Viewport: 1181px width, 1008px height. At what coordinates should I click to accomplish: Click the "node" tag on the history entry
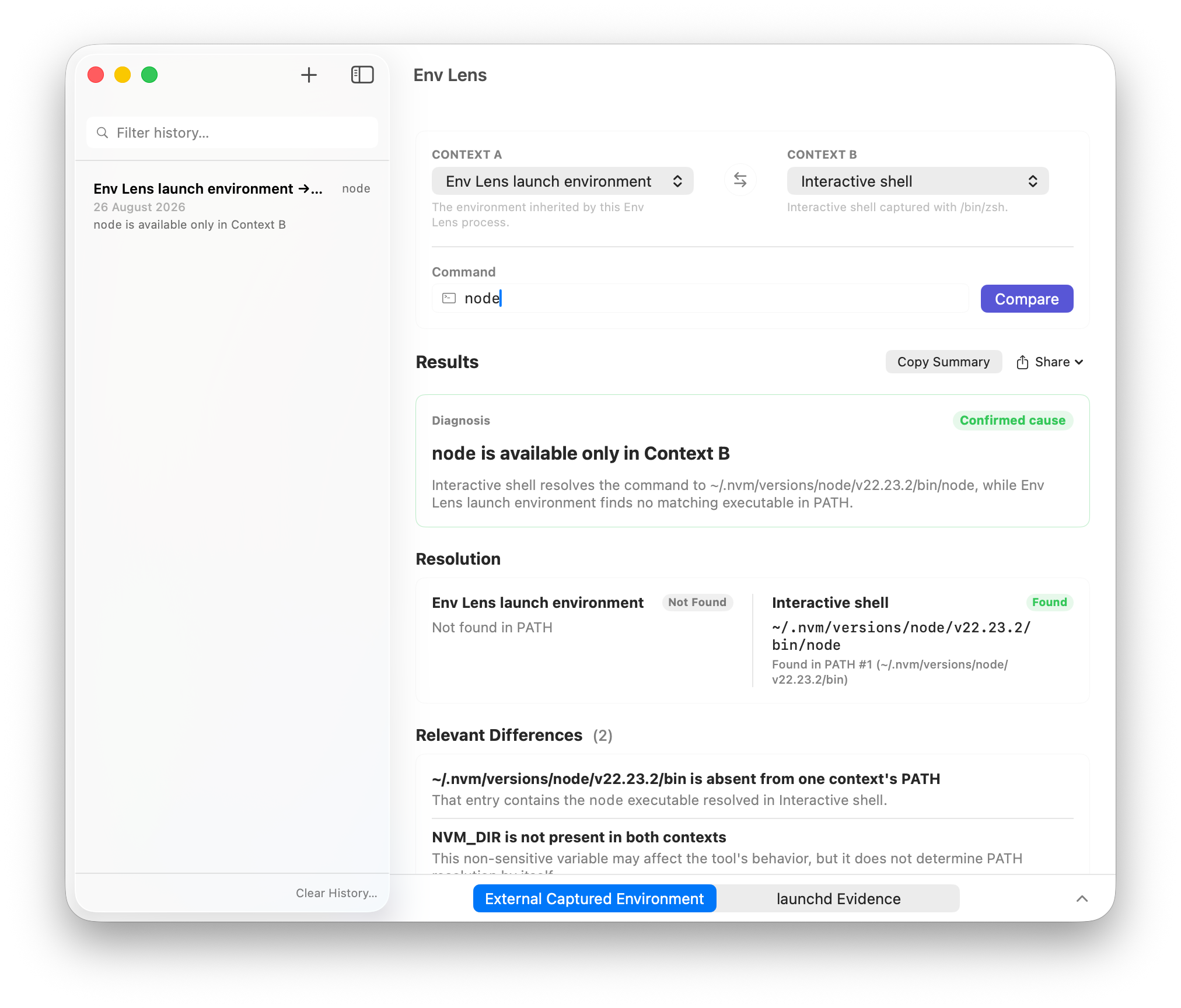tap(356, 188)
